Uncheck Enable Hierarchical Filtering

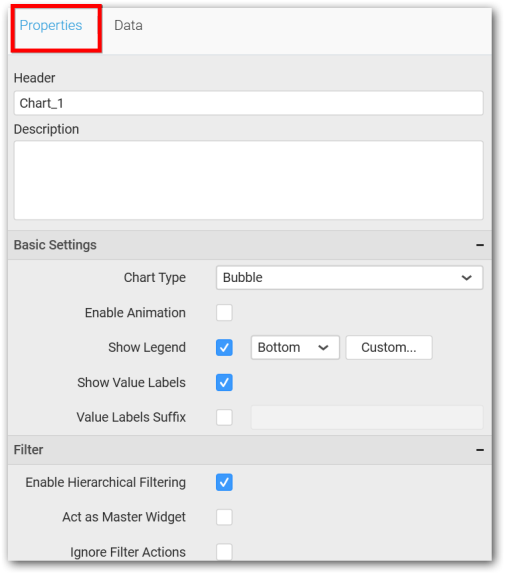224,482
